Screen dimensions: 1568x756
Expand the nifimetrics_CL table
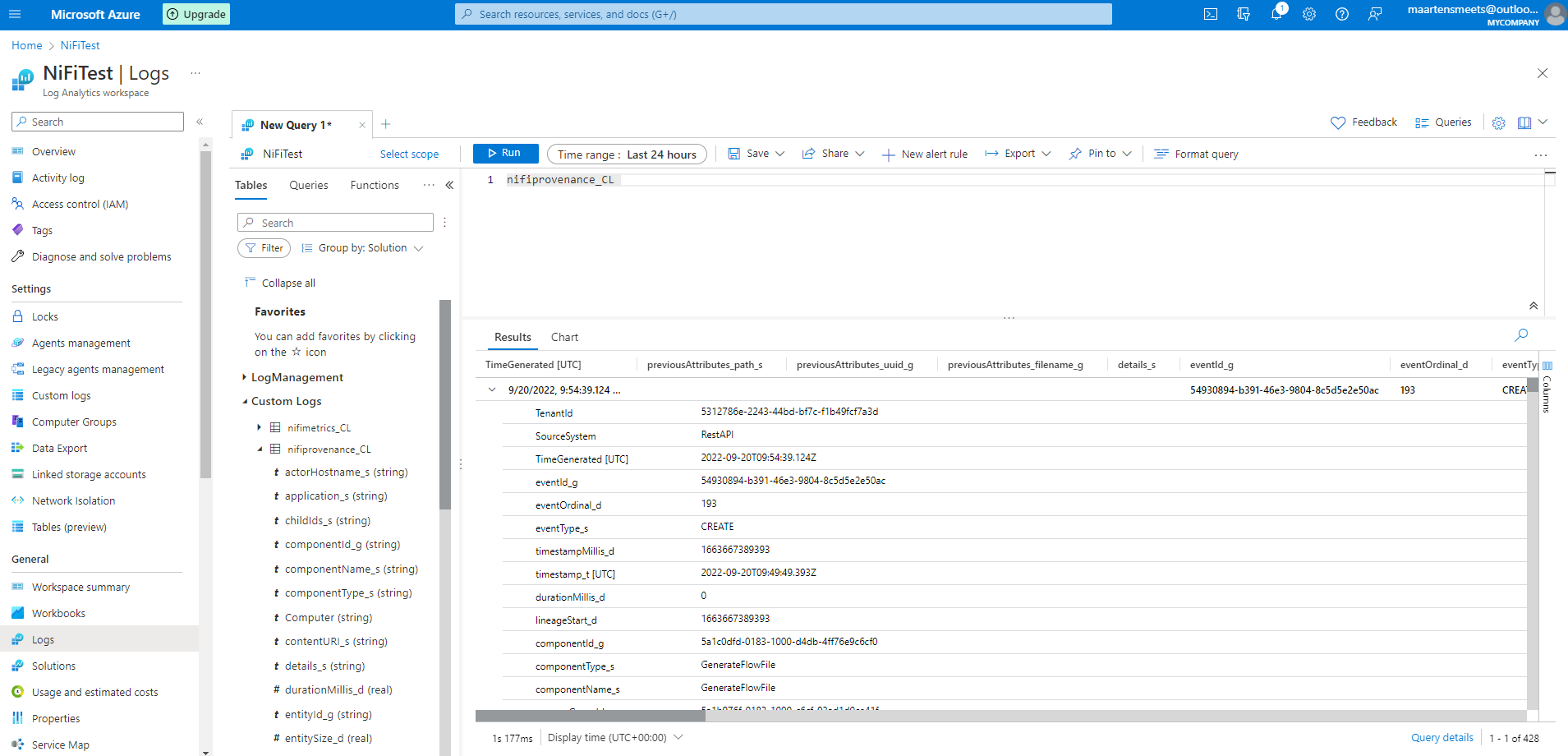(x=260, y=427)
